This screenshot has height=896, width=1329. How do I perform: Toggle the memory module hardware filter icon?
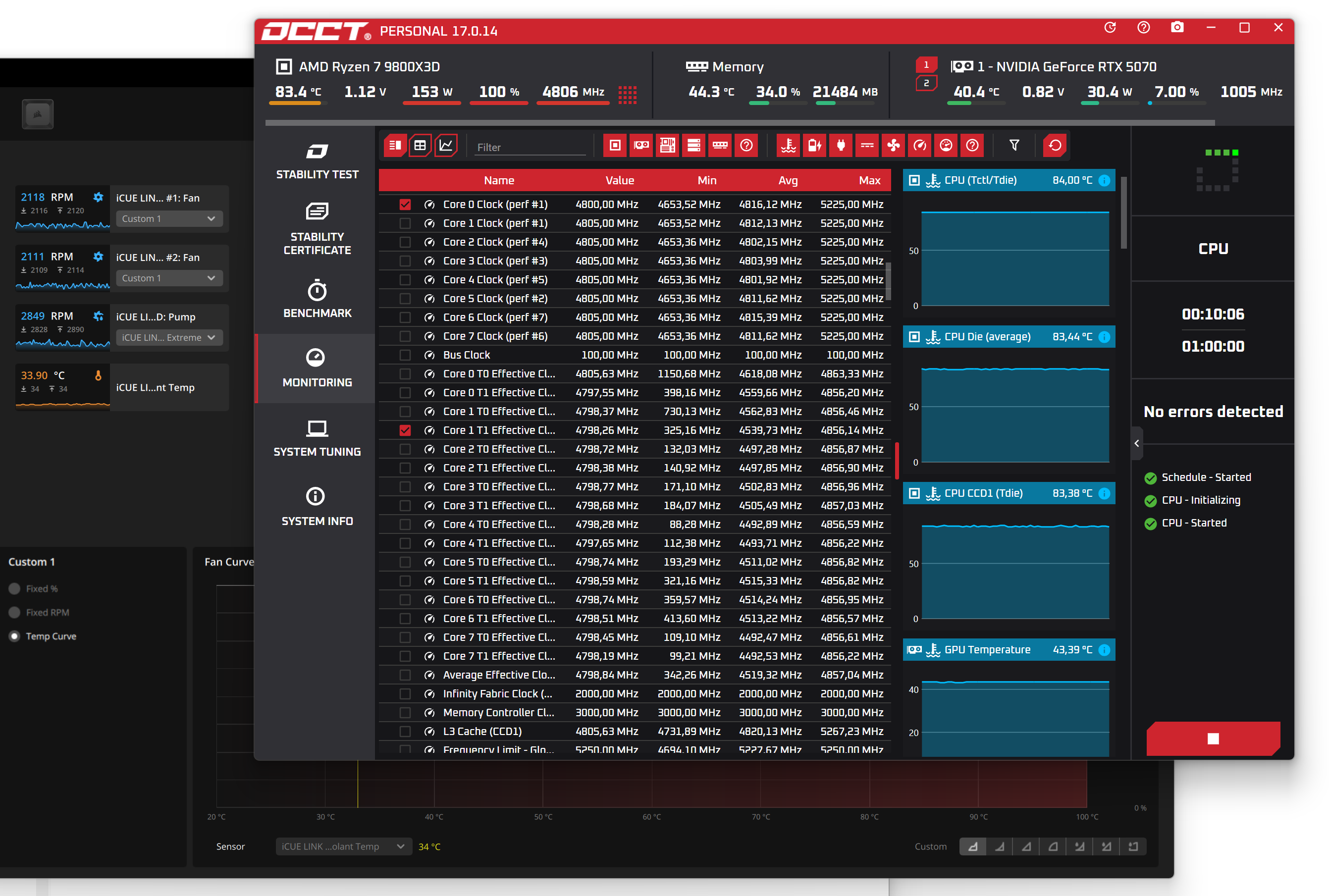[x=720, y=146]
